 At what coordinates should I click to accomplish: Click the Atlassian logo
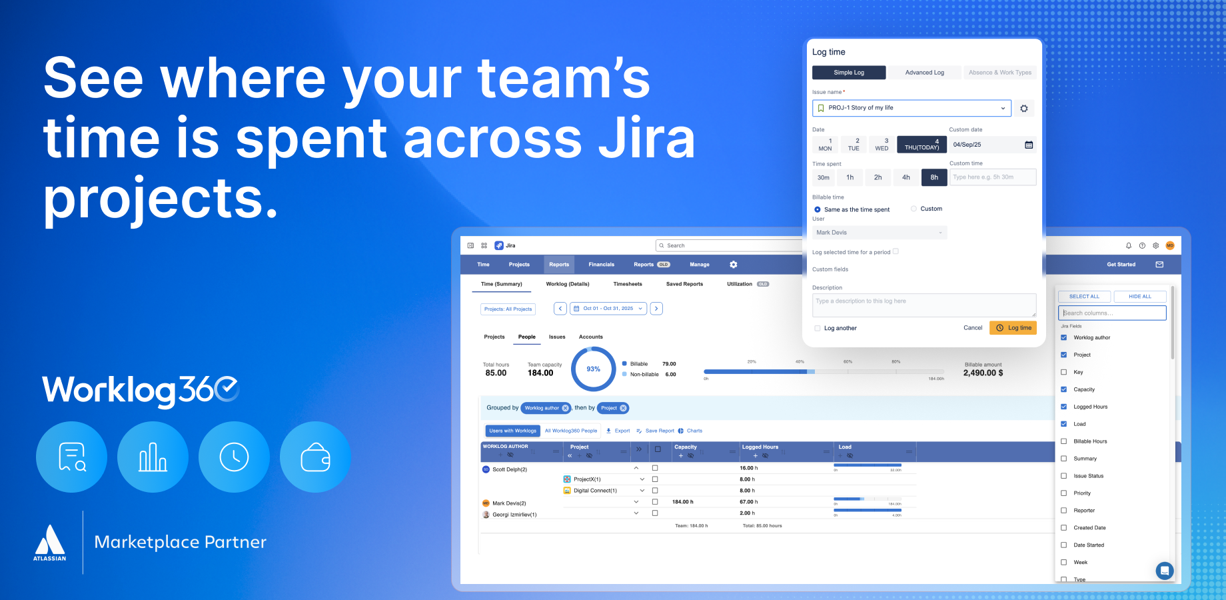50,543
